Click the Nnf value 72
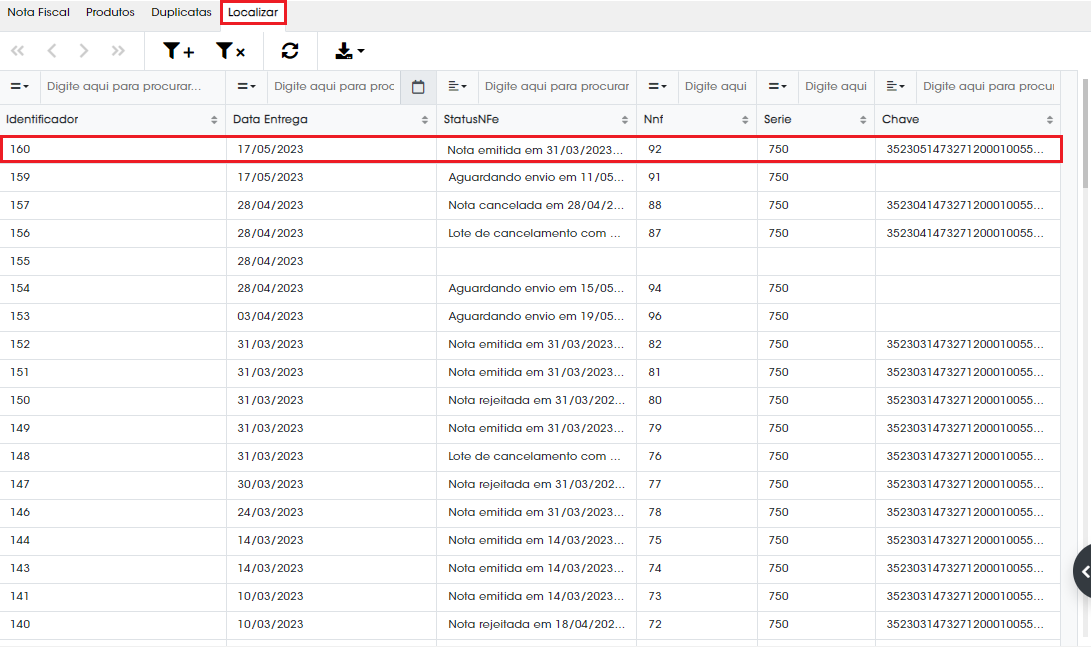Viewport: 1092px width, 647px height. click(655, 624)
